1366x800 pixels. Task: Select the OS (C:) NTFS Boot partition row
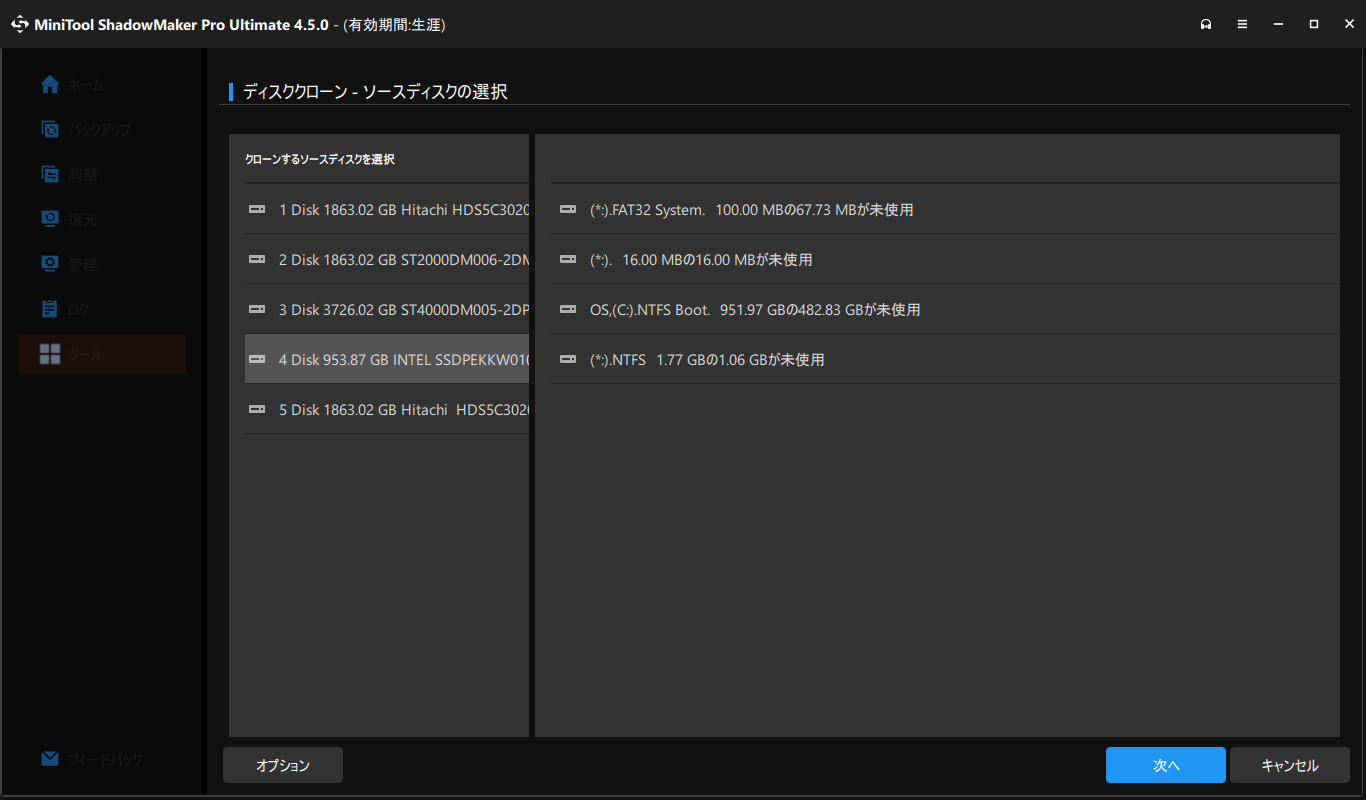click(x=946, y=310)
